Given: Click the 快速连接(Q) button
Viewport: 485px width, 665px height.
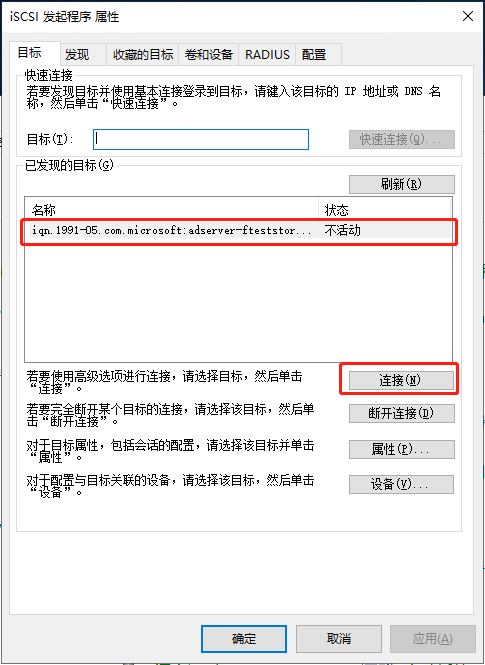Looking at the screenshot, I should point(401,140).
